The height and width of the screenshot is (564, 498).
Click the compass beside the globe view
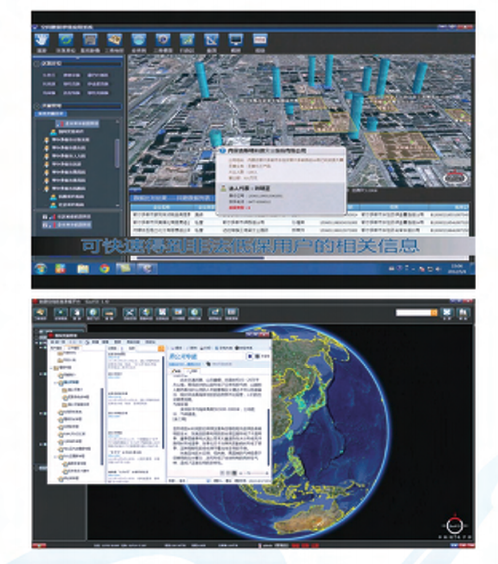(455, 526)
